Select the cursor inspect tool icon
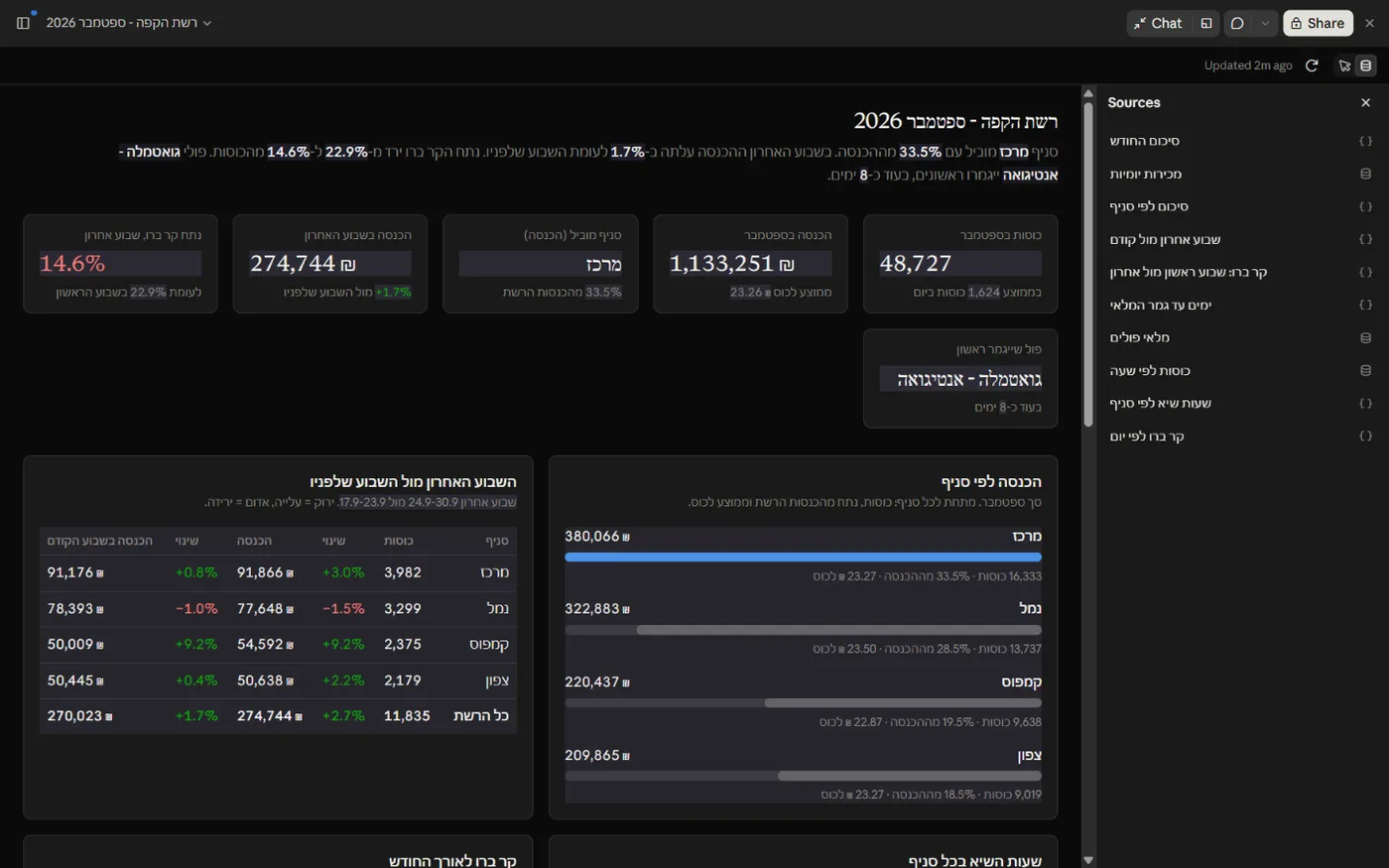 pos(1344,65)
